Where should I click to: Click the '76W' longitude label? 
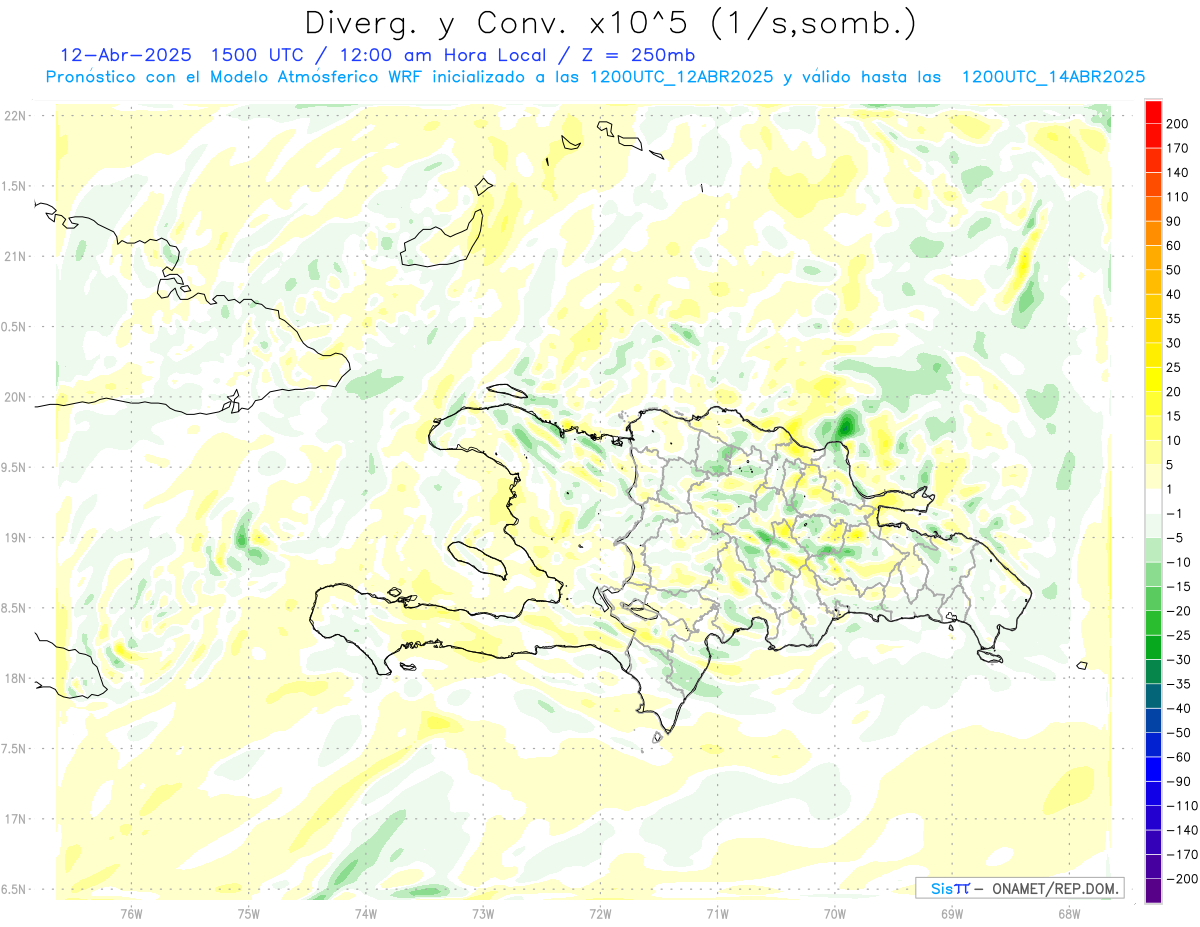click(x=131, y=913)
